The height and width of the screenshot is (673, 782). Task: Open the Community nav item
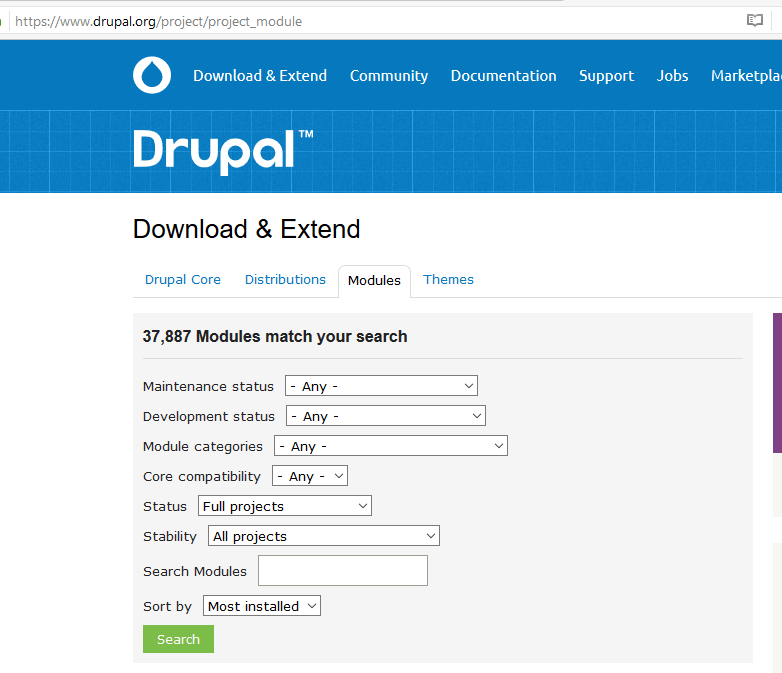pyautogui.click(x=389, y=76)
